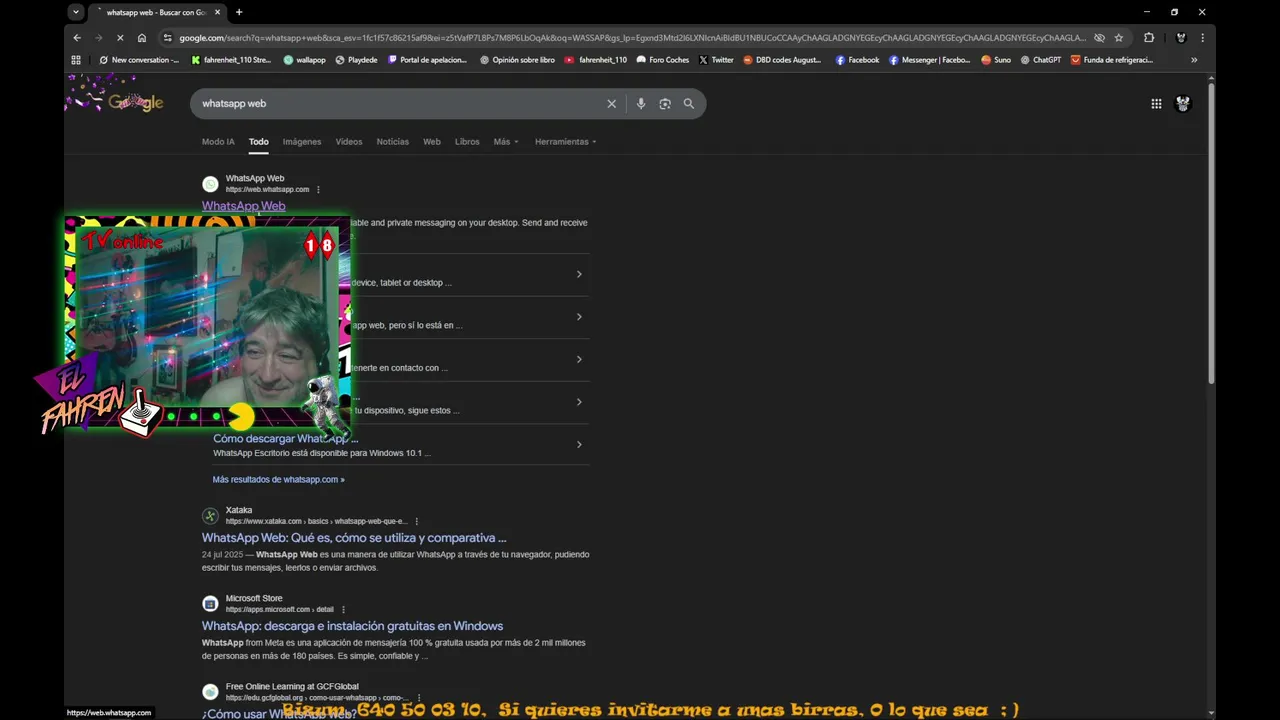Clear the search query with X

(x=612, y=103)
